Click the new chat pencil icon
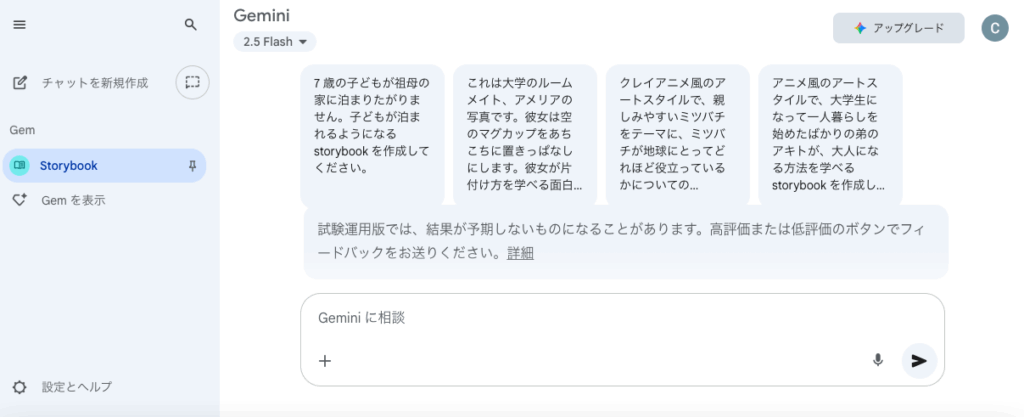 click(20, 83)
